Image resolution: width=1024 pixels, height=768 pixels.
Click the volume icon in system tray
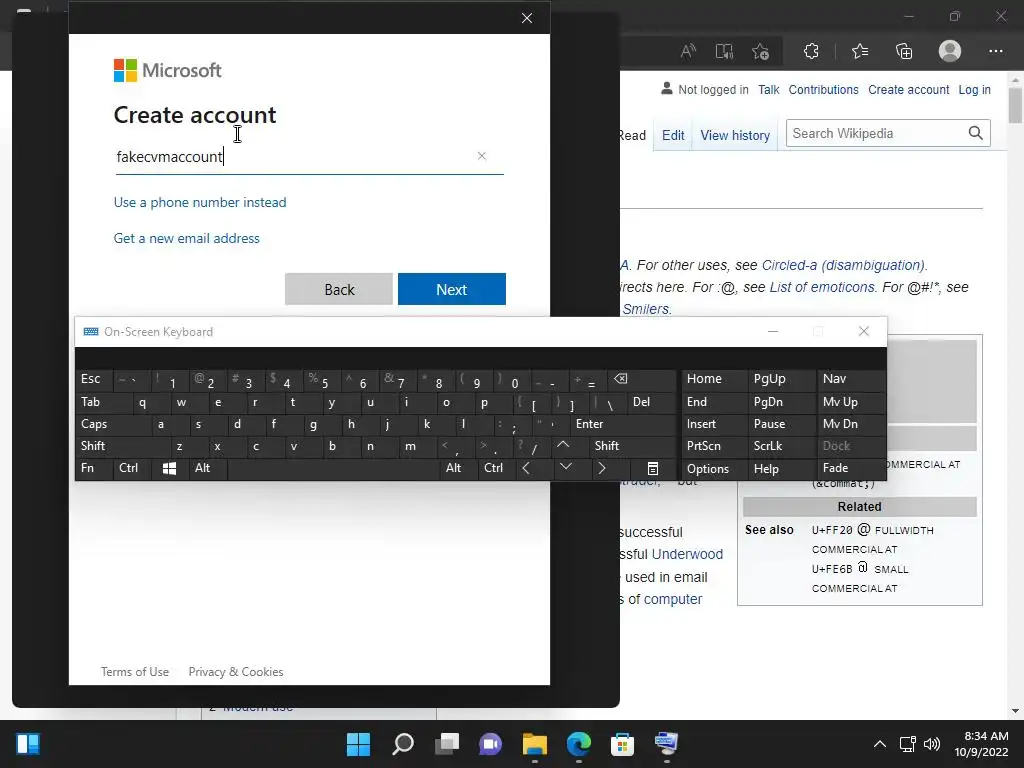coord(932,744)
